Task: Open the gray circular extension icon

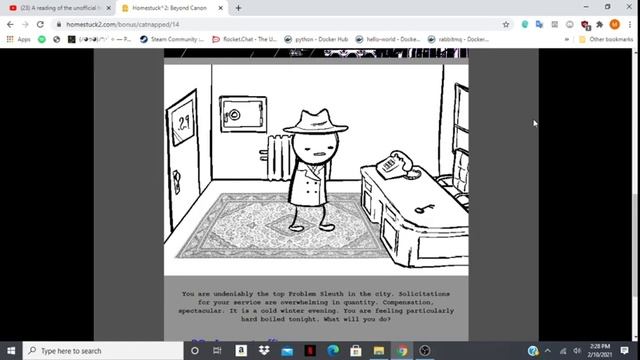Action: (x=569, y=24)
